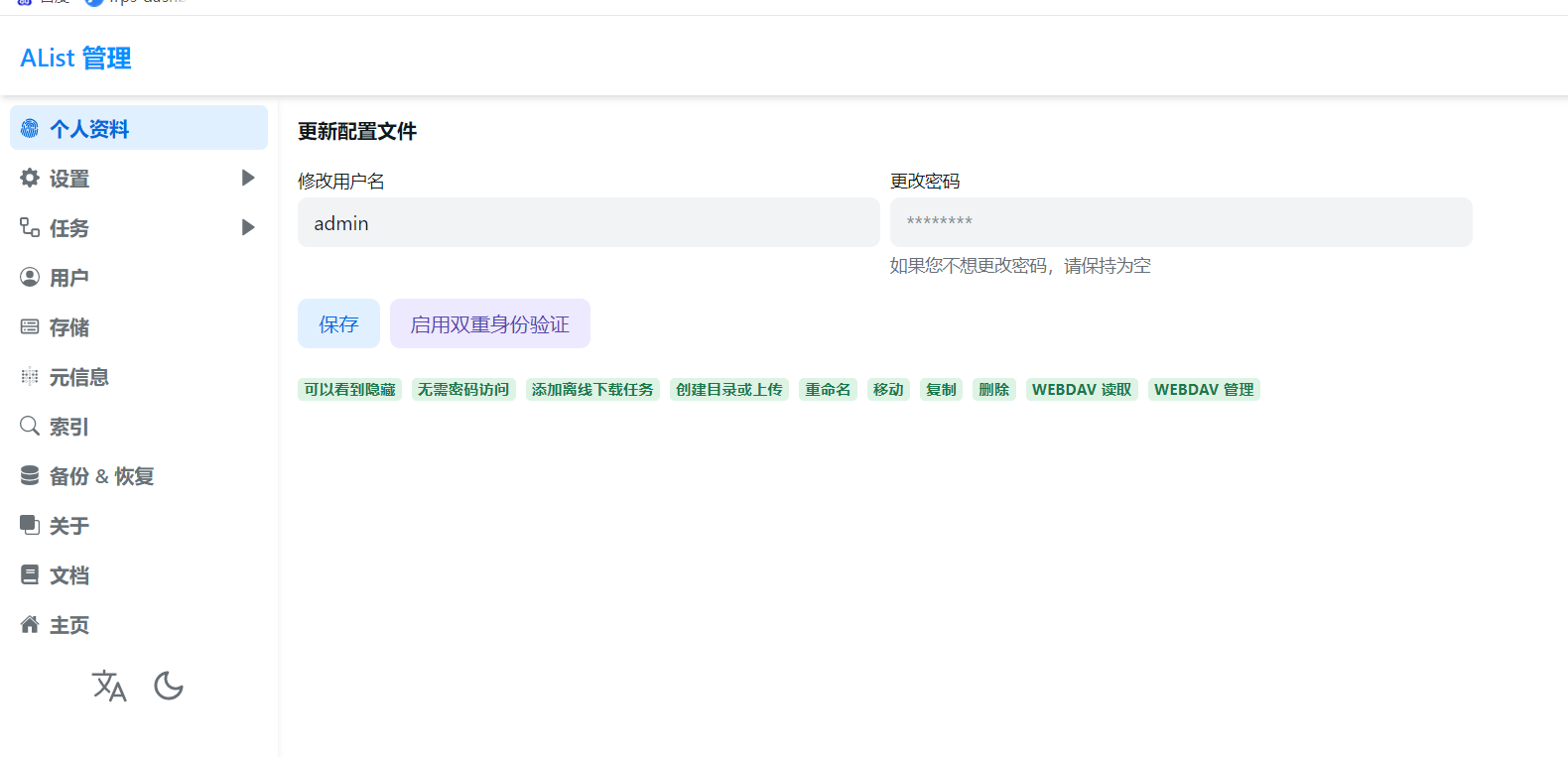This screenshot has width=1568, height=757.
Task: Click the 添加离线下载任务 permission tag
Action: click(592, 389)
